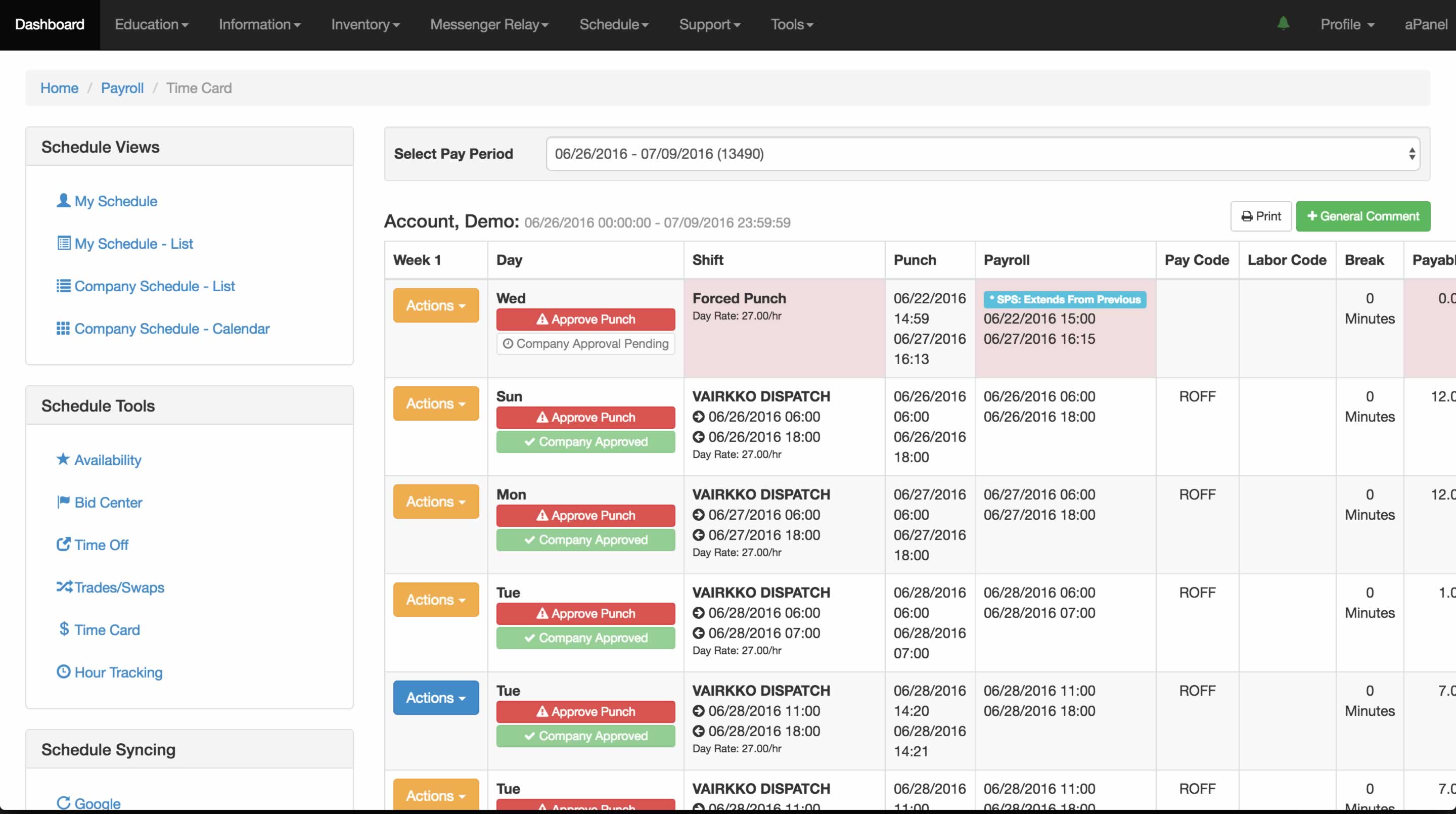This screenshot has height=814, width=1456.
Task: Click the external-link icon next to Time Off
Action: 63,544
